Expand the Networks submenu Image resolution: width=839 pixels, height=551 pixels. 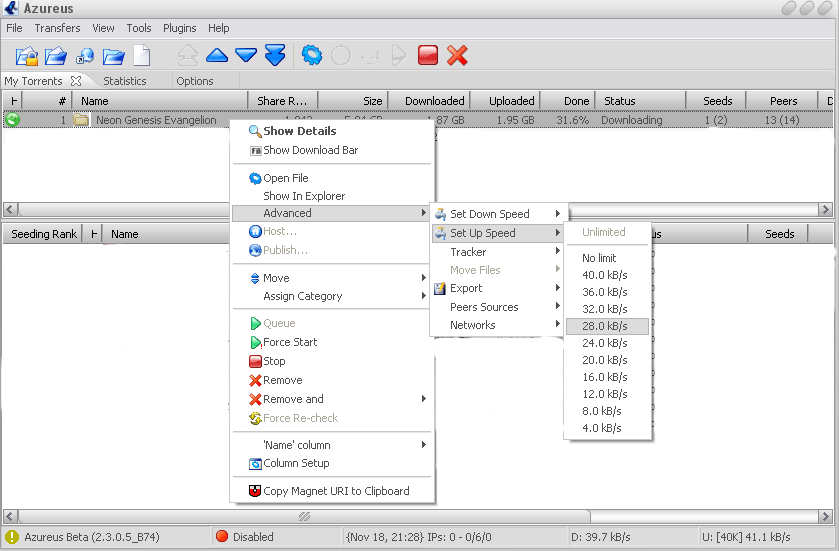(x=498, y=325)
